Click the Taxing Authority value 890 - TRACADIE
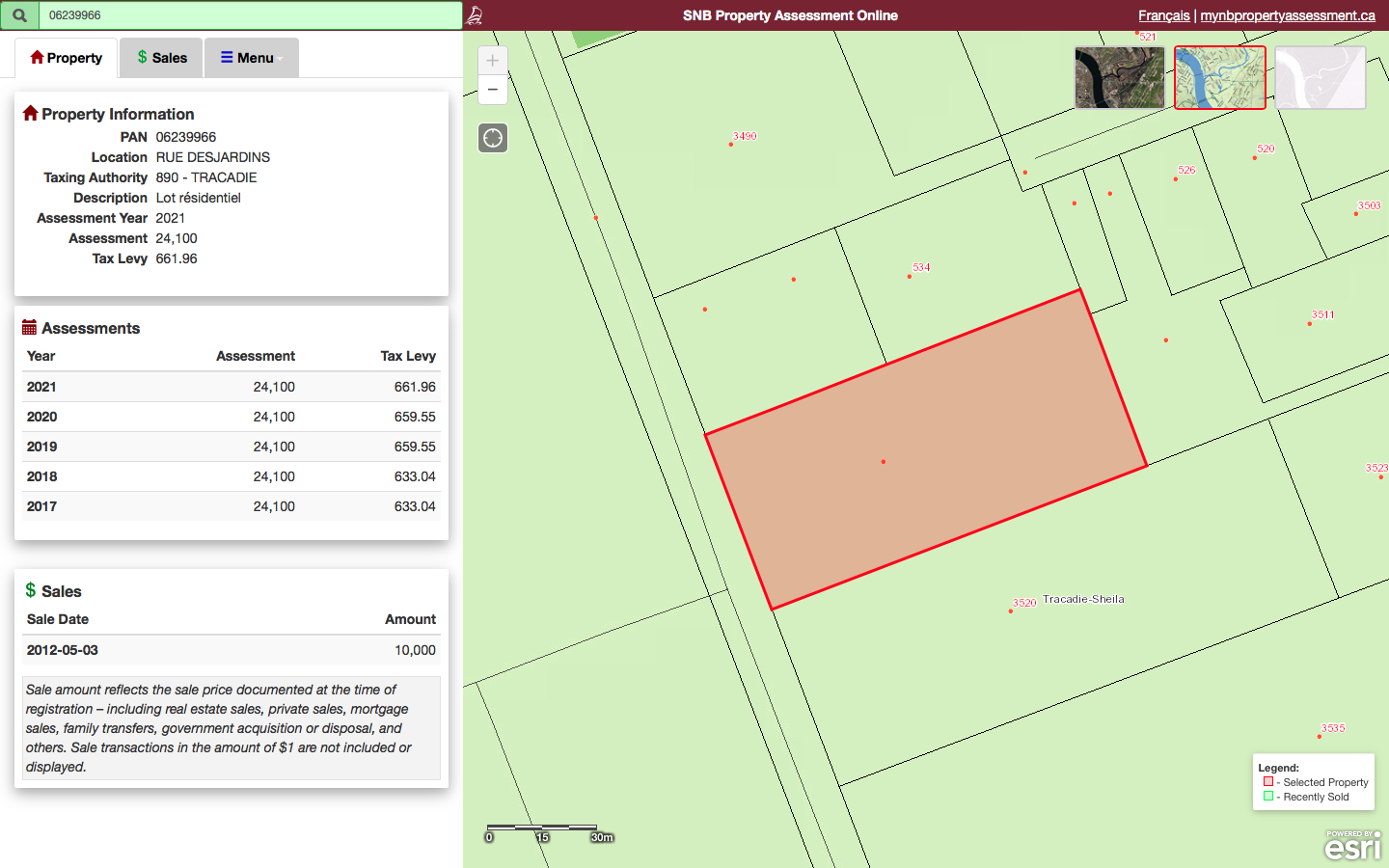Screen dimensions: 1389x868 coord(206,177)
